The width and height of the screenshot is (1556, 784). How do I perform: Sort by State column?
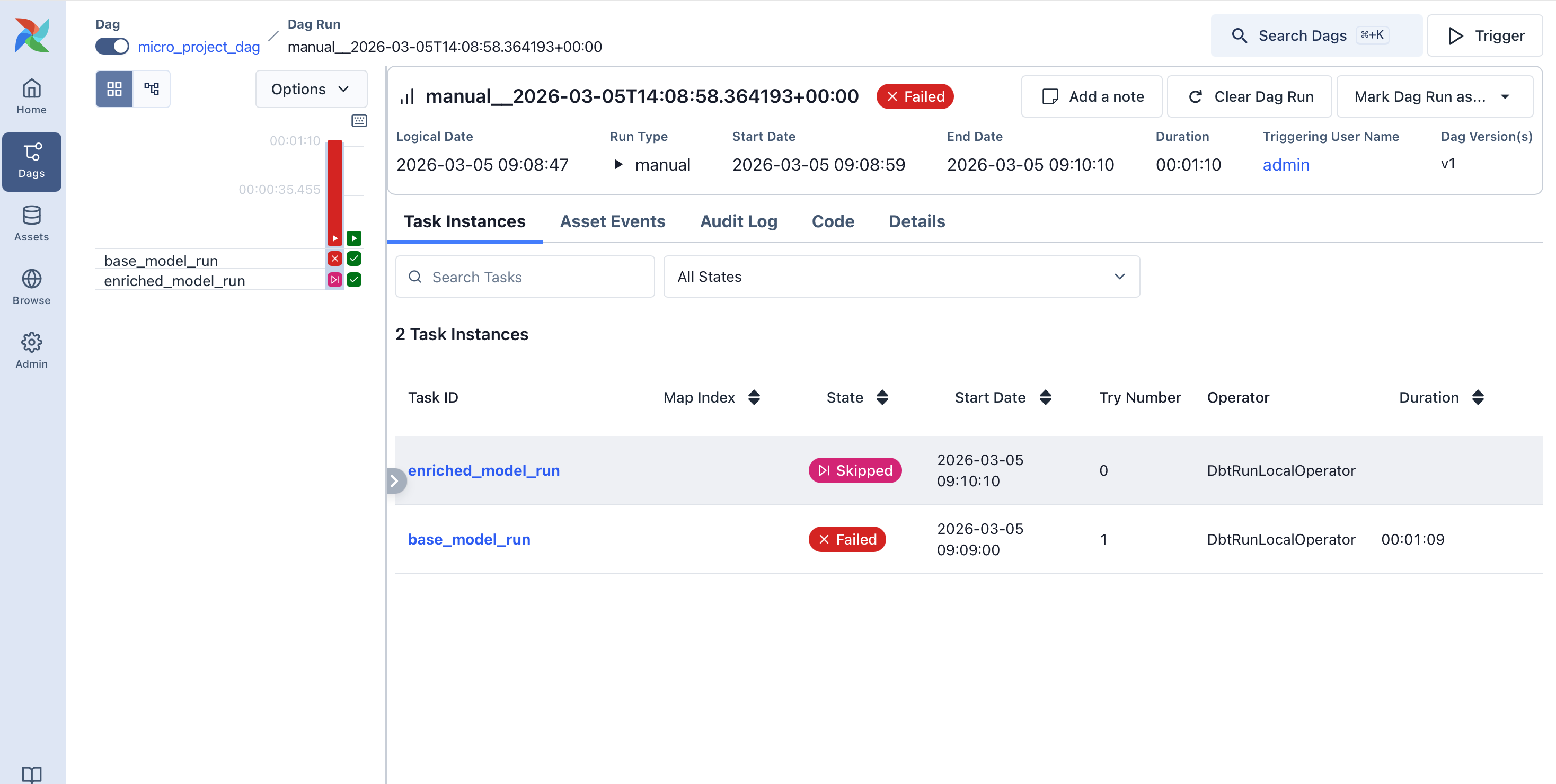881,397
